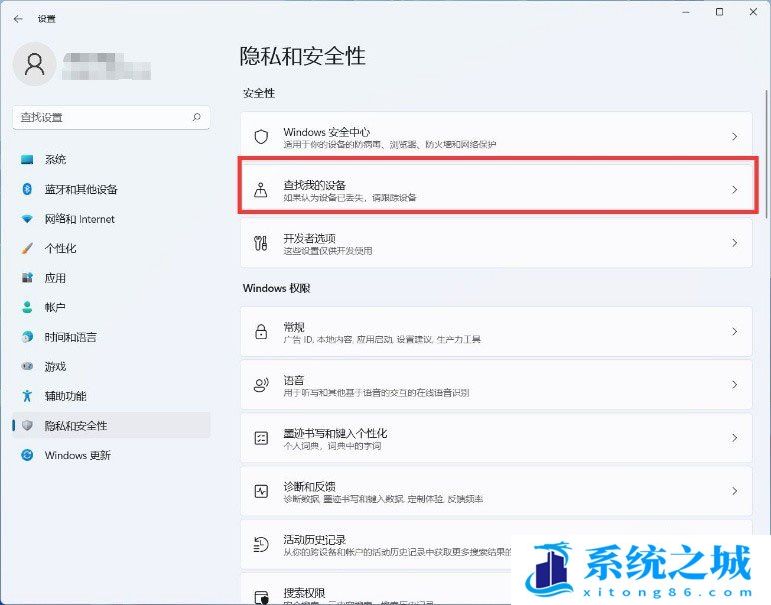Image resolution: width=771 pixels, height=605 pixels.
Task: Click the 常规 padlock icon
Action: click(261, 332)
